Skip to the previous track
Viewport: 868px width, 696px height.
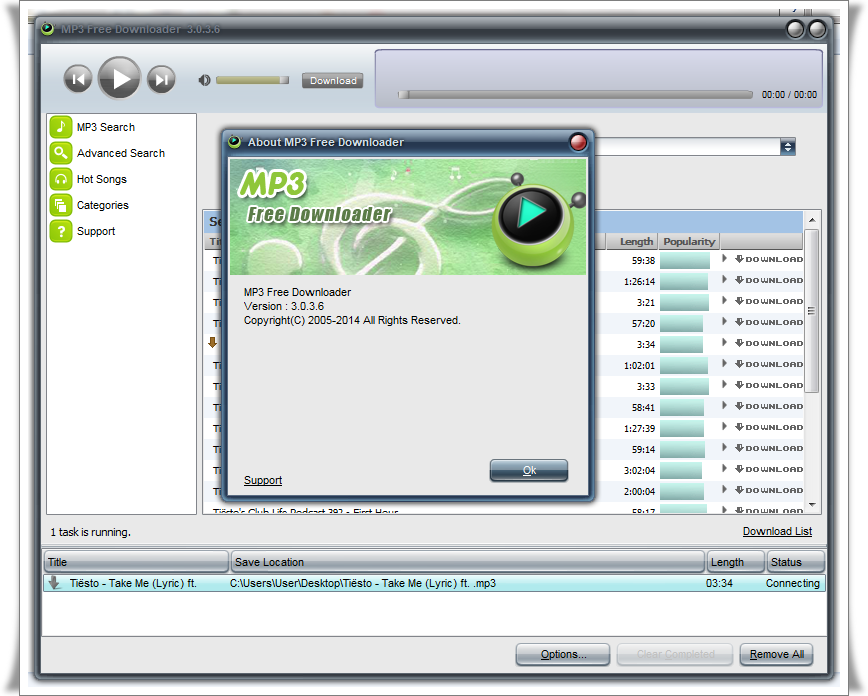(x=78, y=79)
